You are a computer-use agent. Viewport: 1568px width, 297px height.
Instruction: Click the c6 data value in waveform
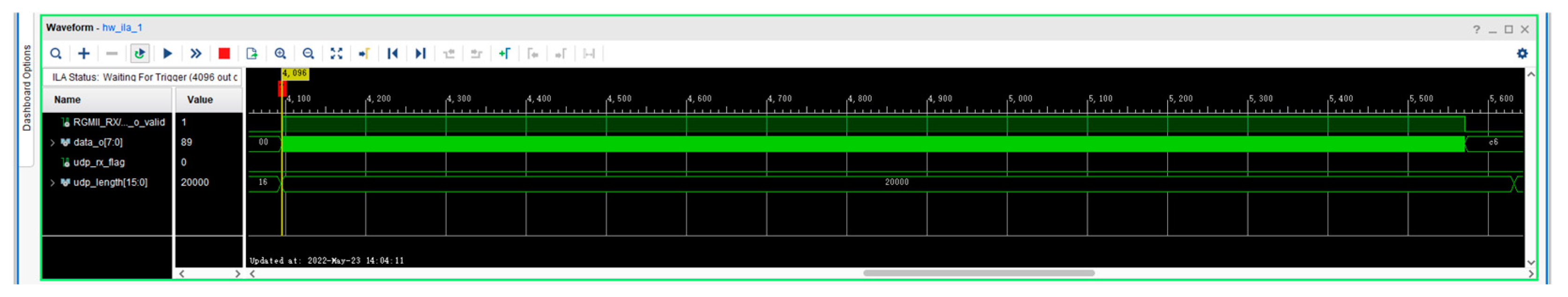(1493, 142)
